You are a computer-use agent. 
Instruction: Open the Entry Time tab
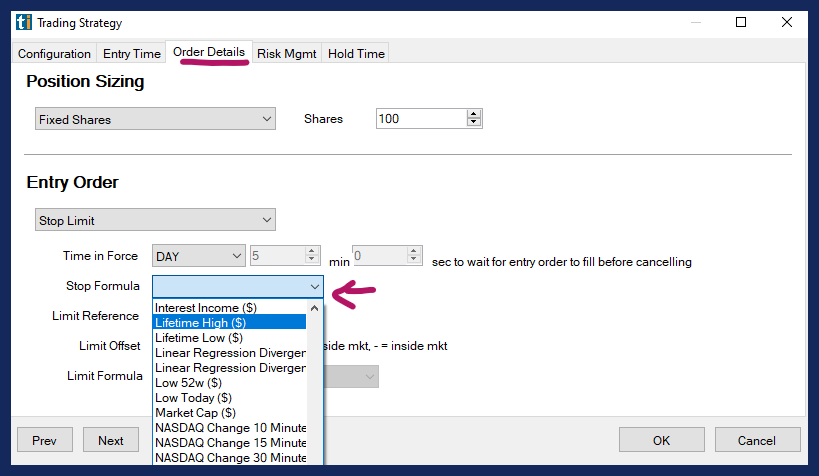(x=131, y=54)
